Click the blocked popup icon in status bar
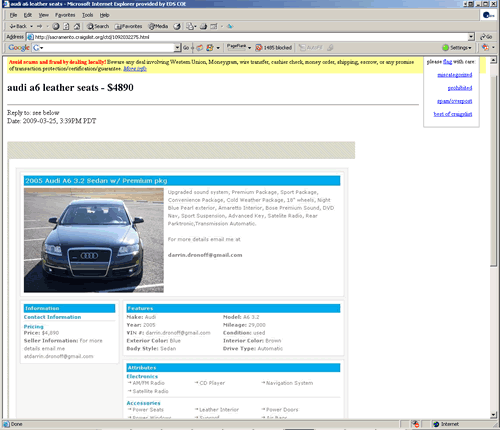Image resolution: width=500 pixels, height=432 pixels. (415, 424)
